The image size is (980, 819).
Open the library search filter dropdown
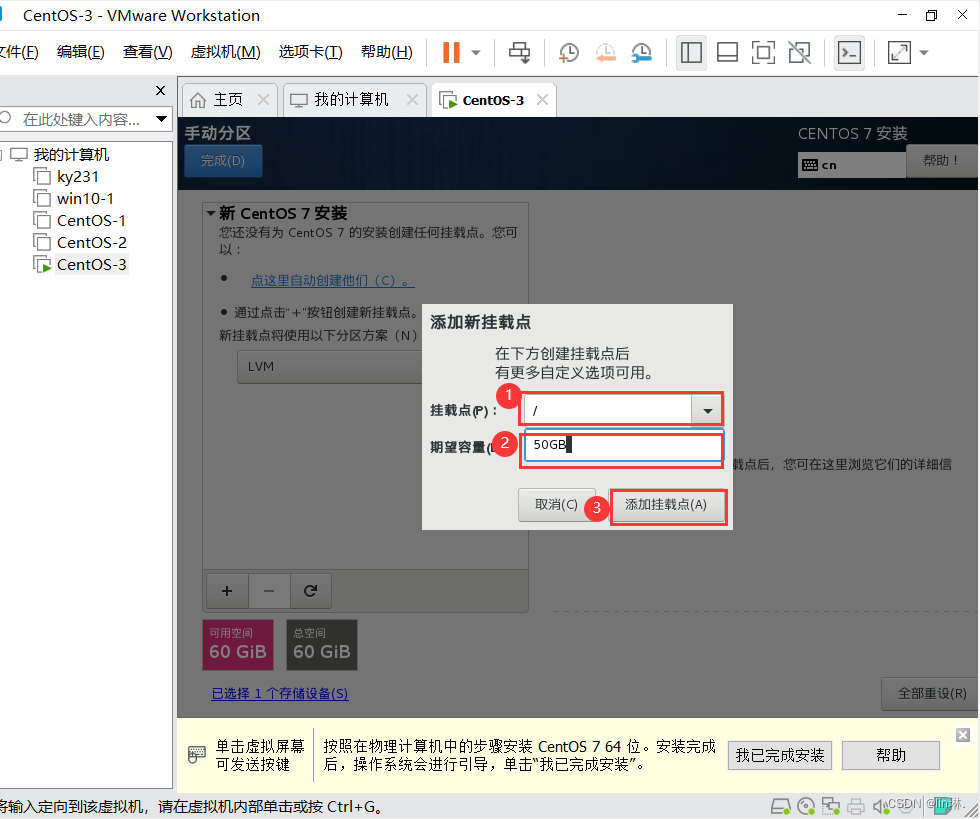(x=161, y=119)
